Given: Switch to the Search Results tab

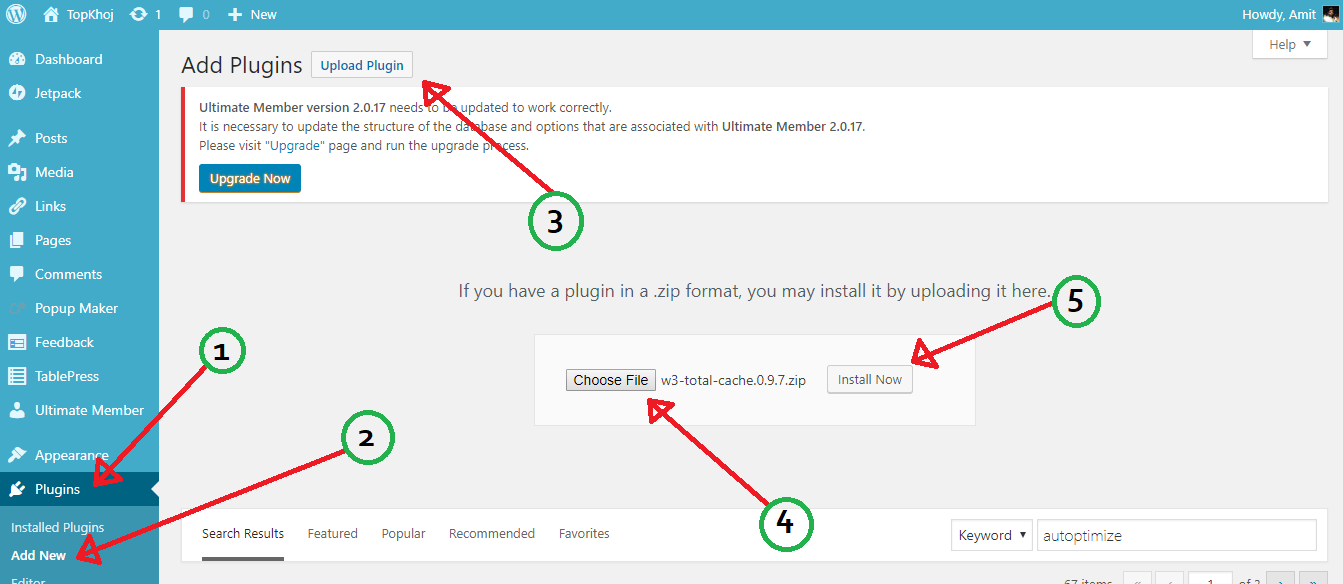Looking at the screenshot, I should 243,534.
